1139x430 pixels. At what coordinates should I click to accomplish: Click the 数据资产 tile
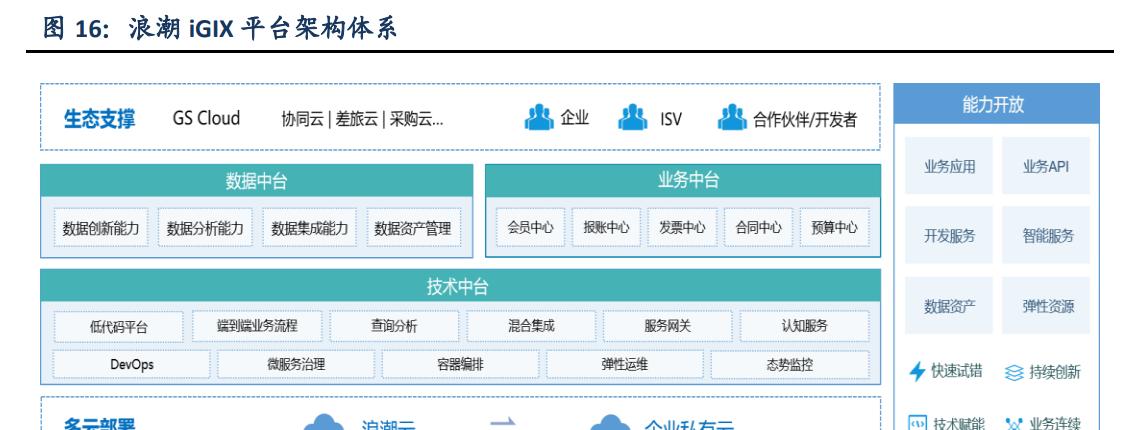[x=949, y=306]
